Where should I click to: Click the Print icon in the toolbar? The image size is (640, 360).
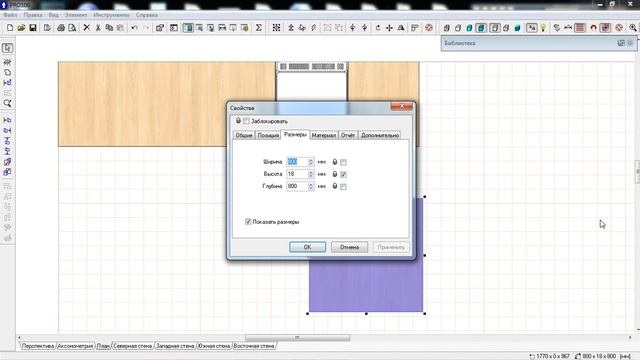[x=61, y=28]
